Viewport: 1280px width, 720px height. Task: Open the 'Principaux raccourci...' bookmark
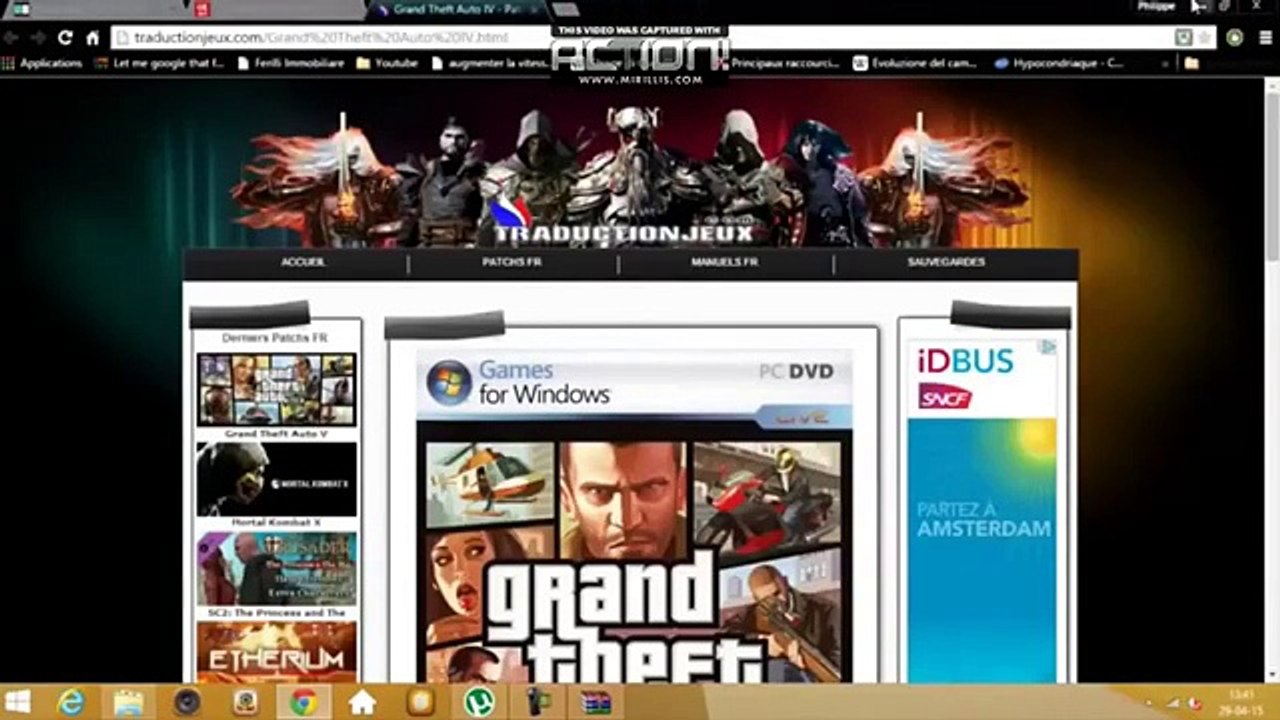tap(776, 63)
